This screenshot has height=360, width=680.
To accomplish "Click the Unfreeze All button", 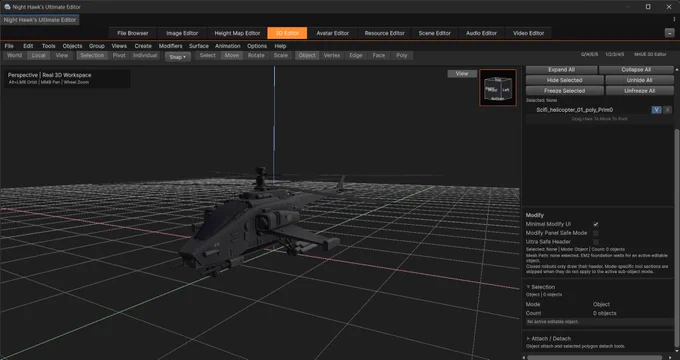I will 639,91.
